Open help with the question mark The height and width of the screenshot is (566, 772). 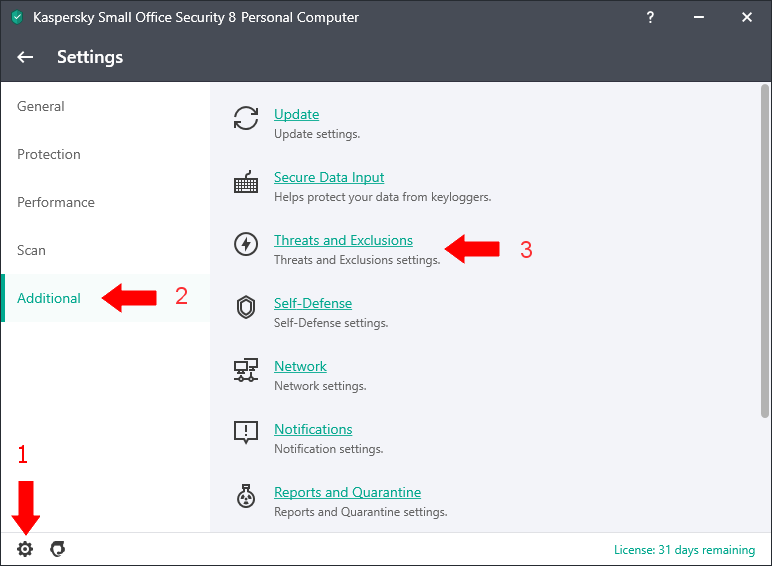coord(650,17)
